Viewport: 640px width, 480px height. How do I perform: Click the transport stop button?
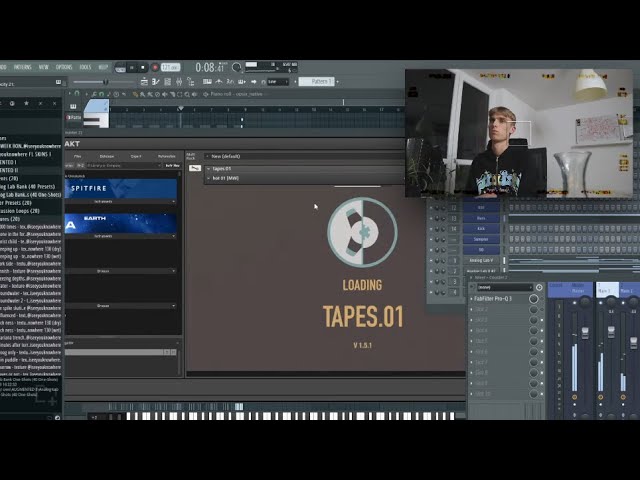coord(142,68)
